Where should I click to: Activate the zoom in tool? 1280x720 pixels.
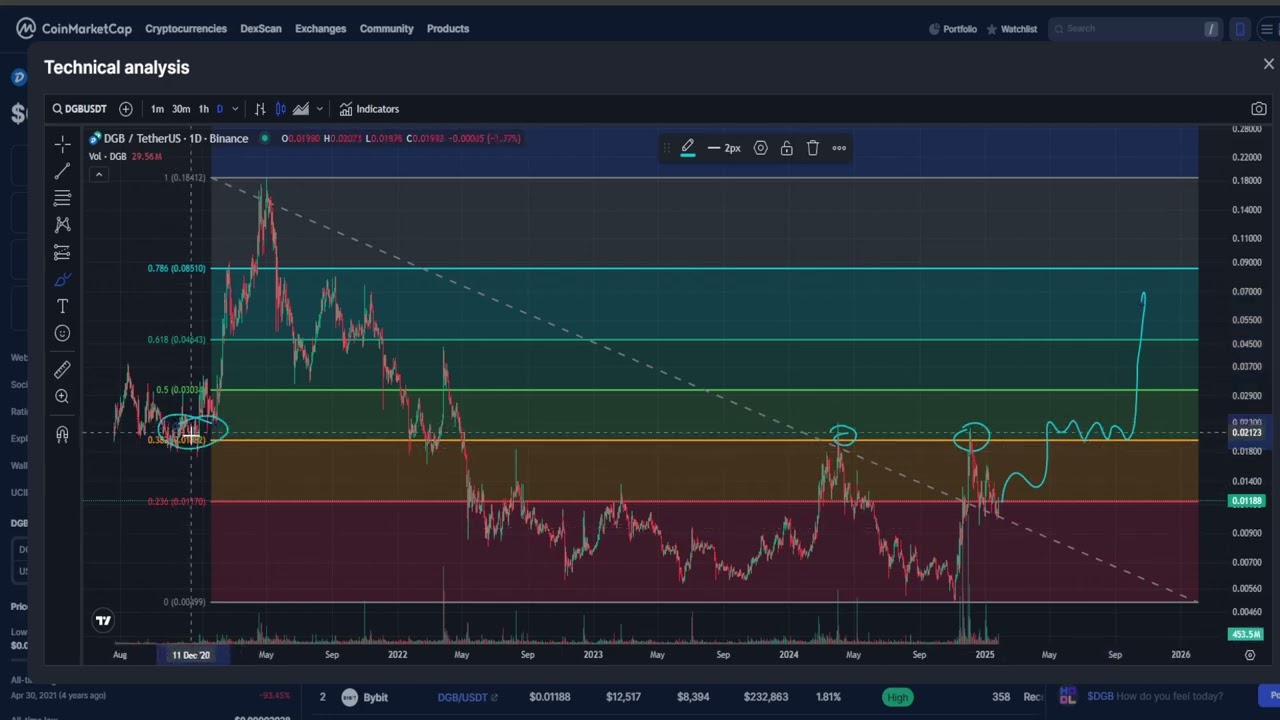(62, 397)
